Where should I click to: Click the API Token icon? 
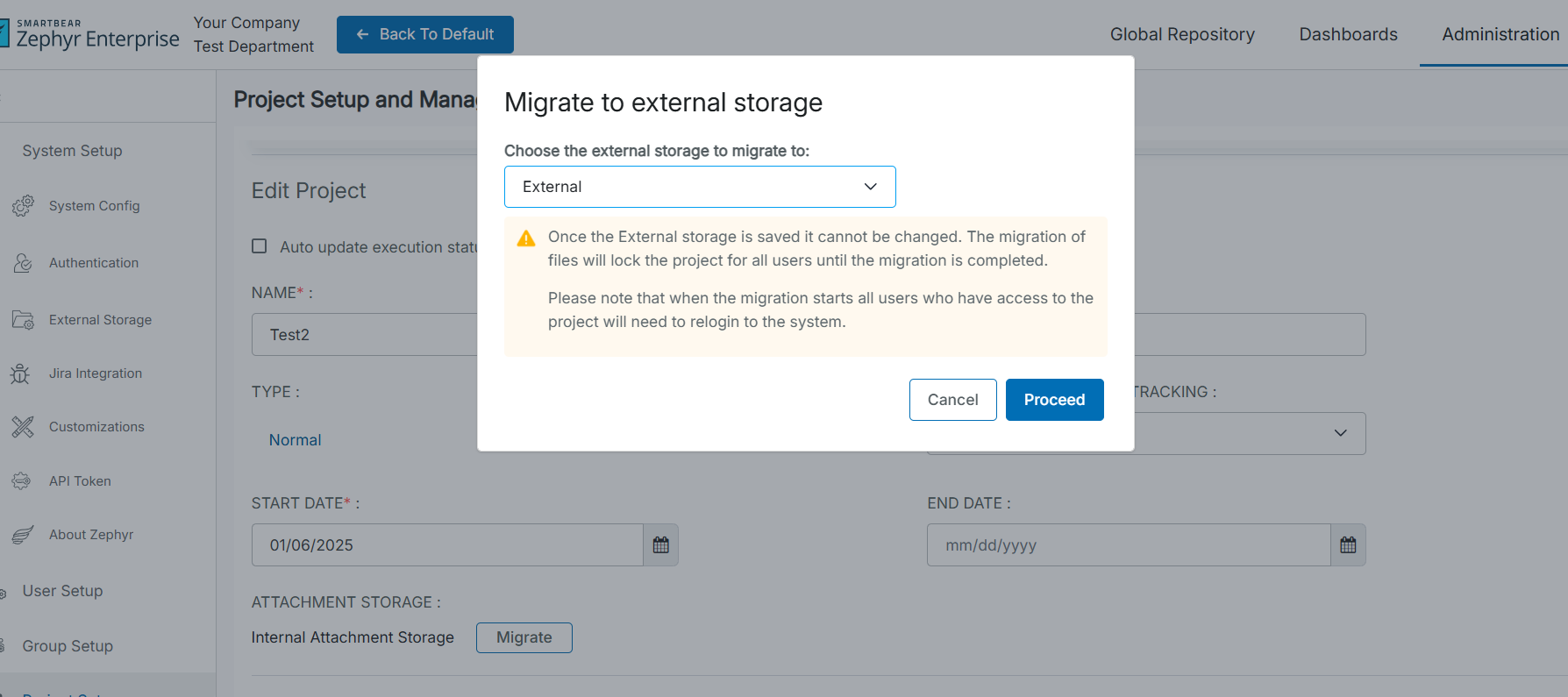tap(22, 481)
